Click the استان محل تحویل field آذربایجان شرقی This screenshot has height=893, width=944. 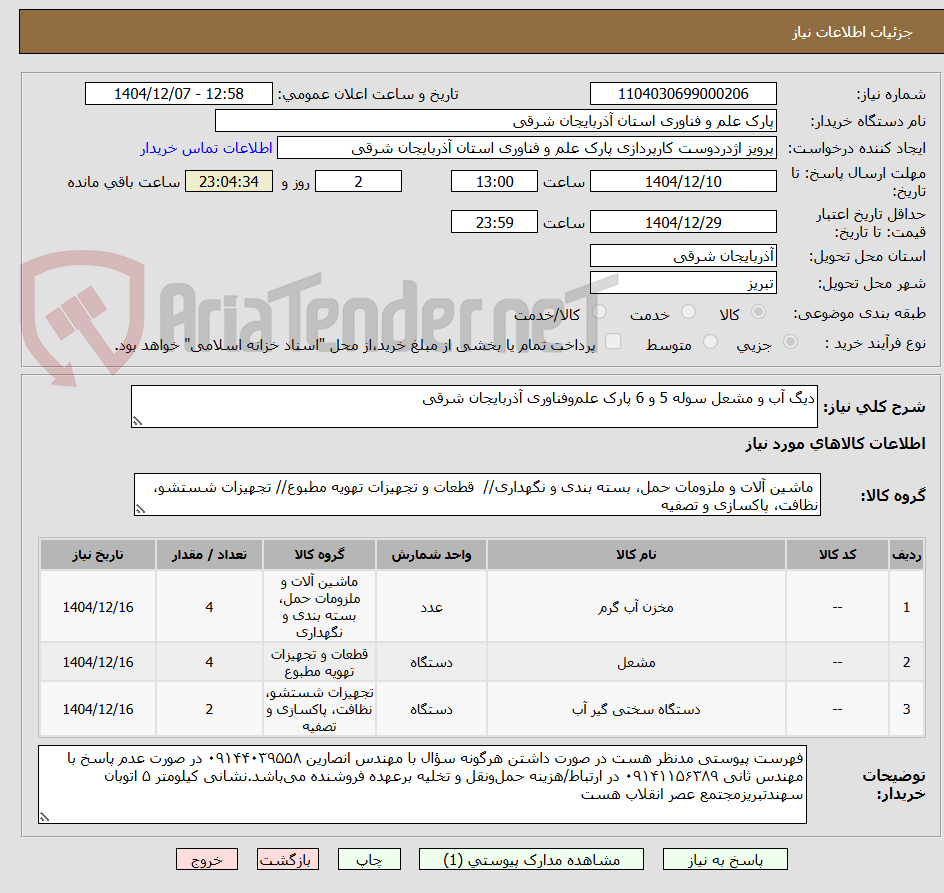pyautogui.click(x=683, y=256)
